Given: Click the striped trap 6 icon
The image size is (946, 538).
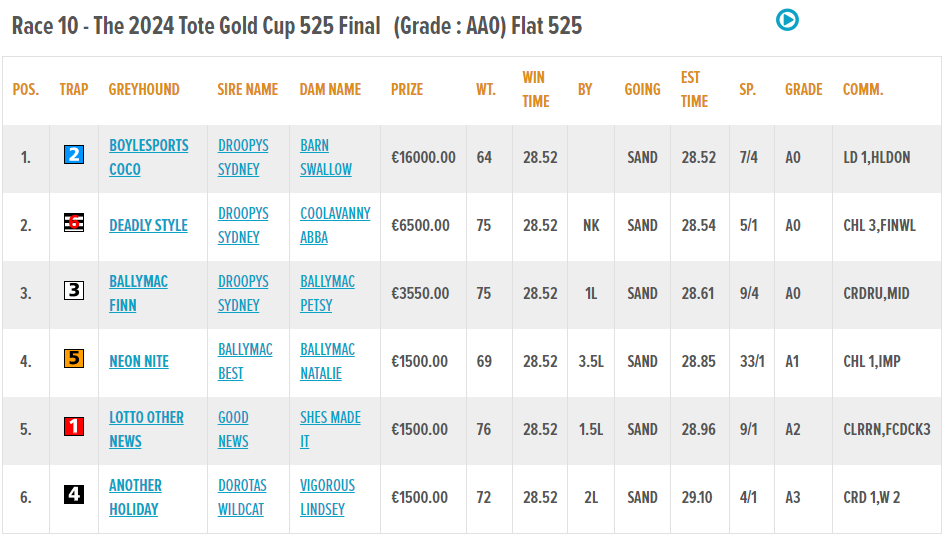Looking at the screenshot, I should [74, 223].
